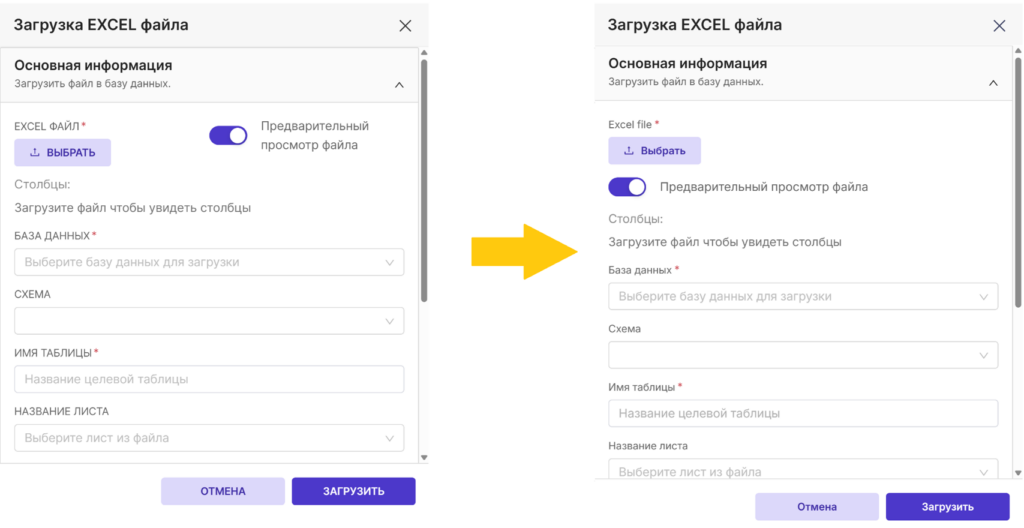Viewport: 1024px width, 528px height.
Task: Click 'Загрузите файл чтобы увидеть столбцы' text in right dialog
Action: pyautogui.click(x=725, y=242)
